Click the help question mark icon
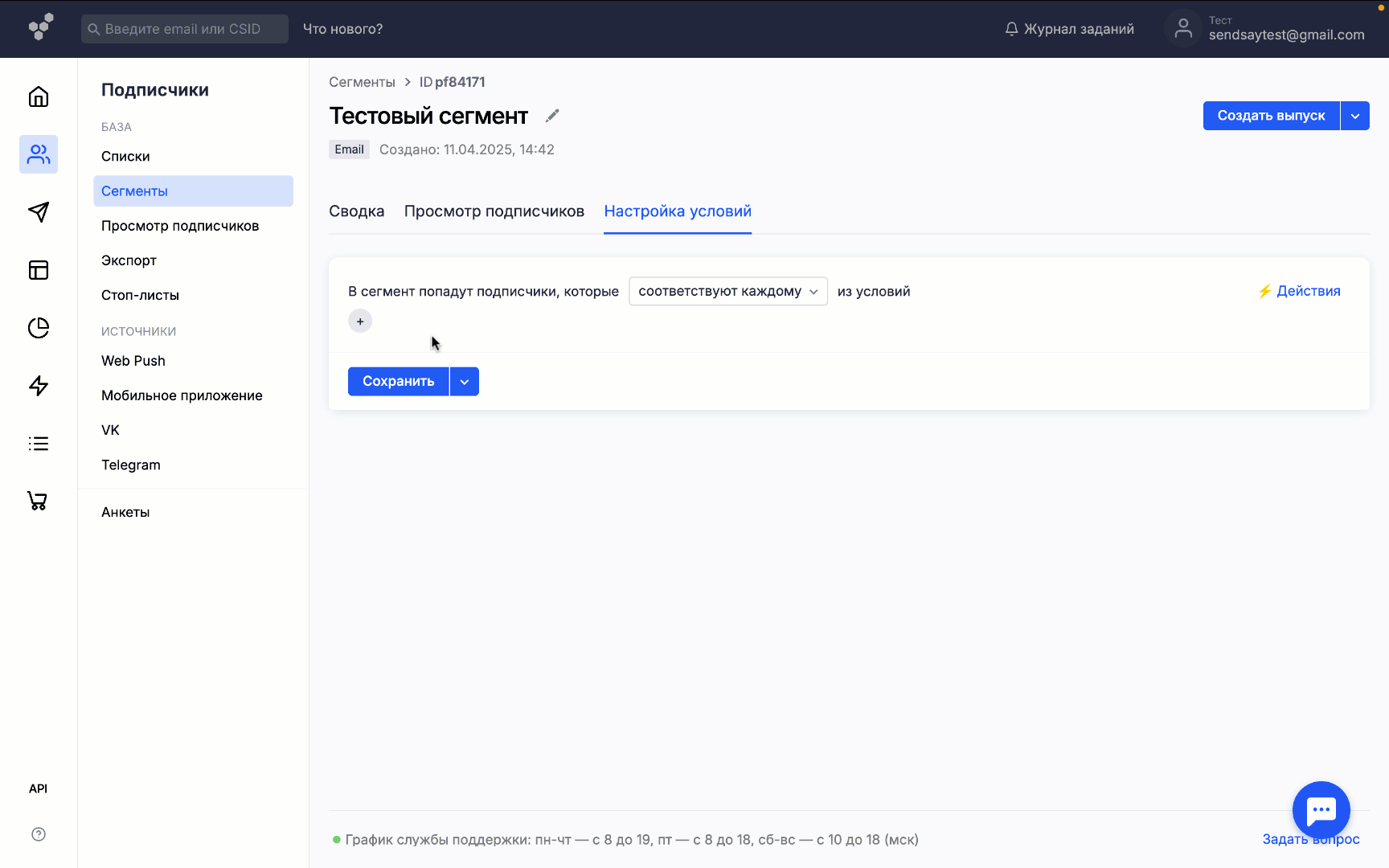 click(39, 834)
